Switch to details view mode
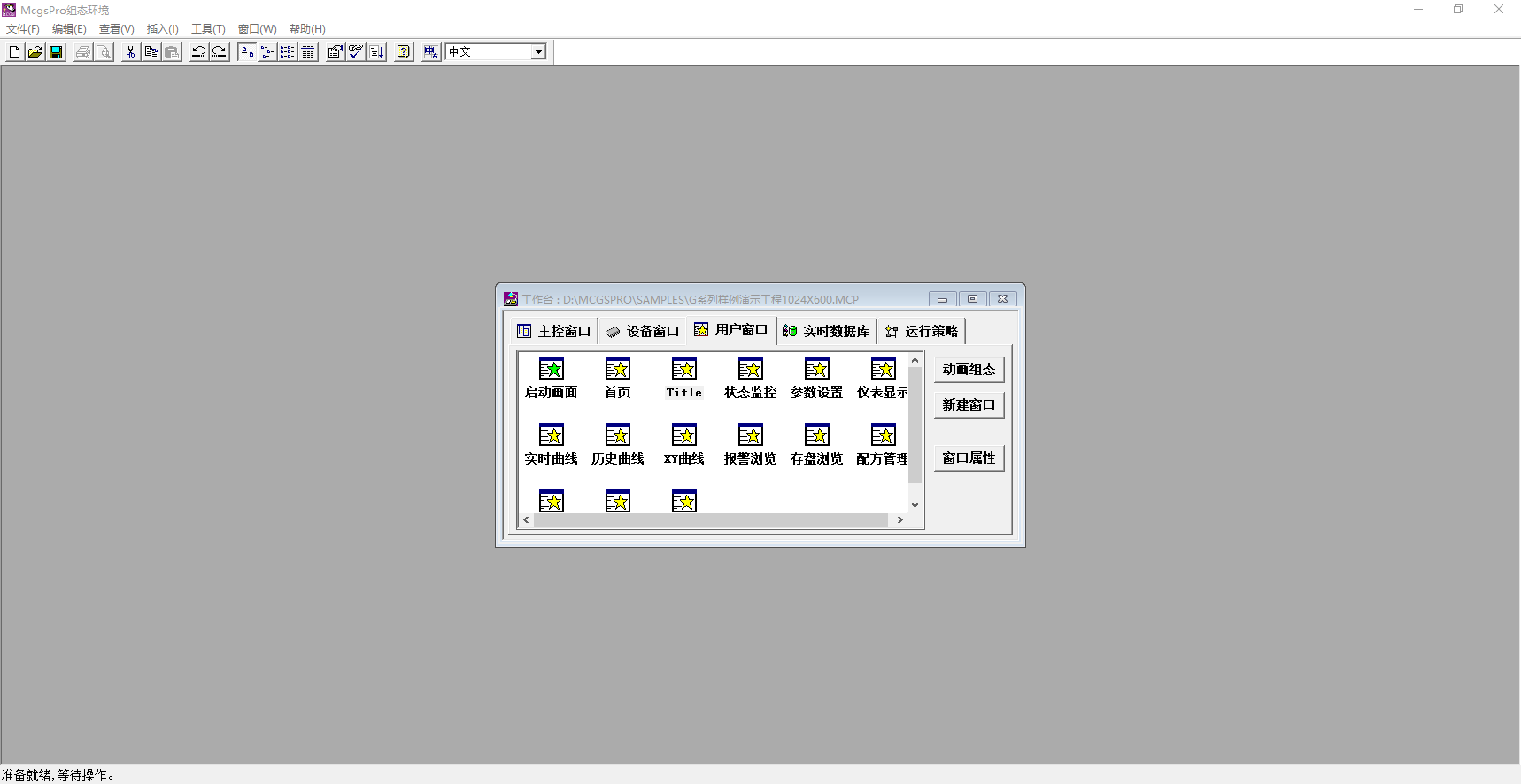The width and height of the screenshot is (1521, 784). [x=308, y=52]
